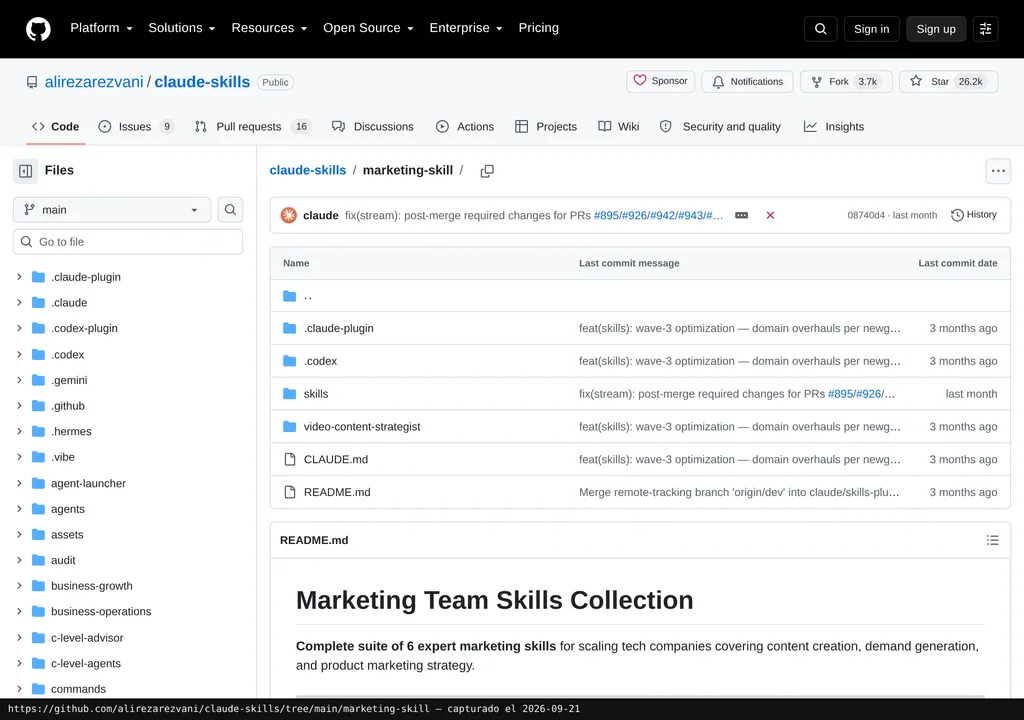Expand business-growth folder chevron
The image size is (1024, 720).
(x=20, y=586)
